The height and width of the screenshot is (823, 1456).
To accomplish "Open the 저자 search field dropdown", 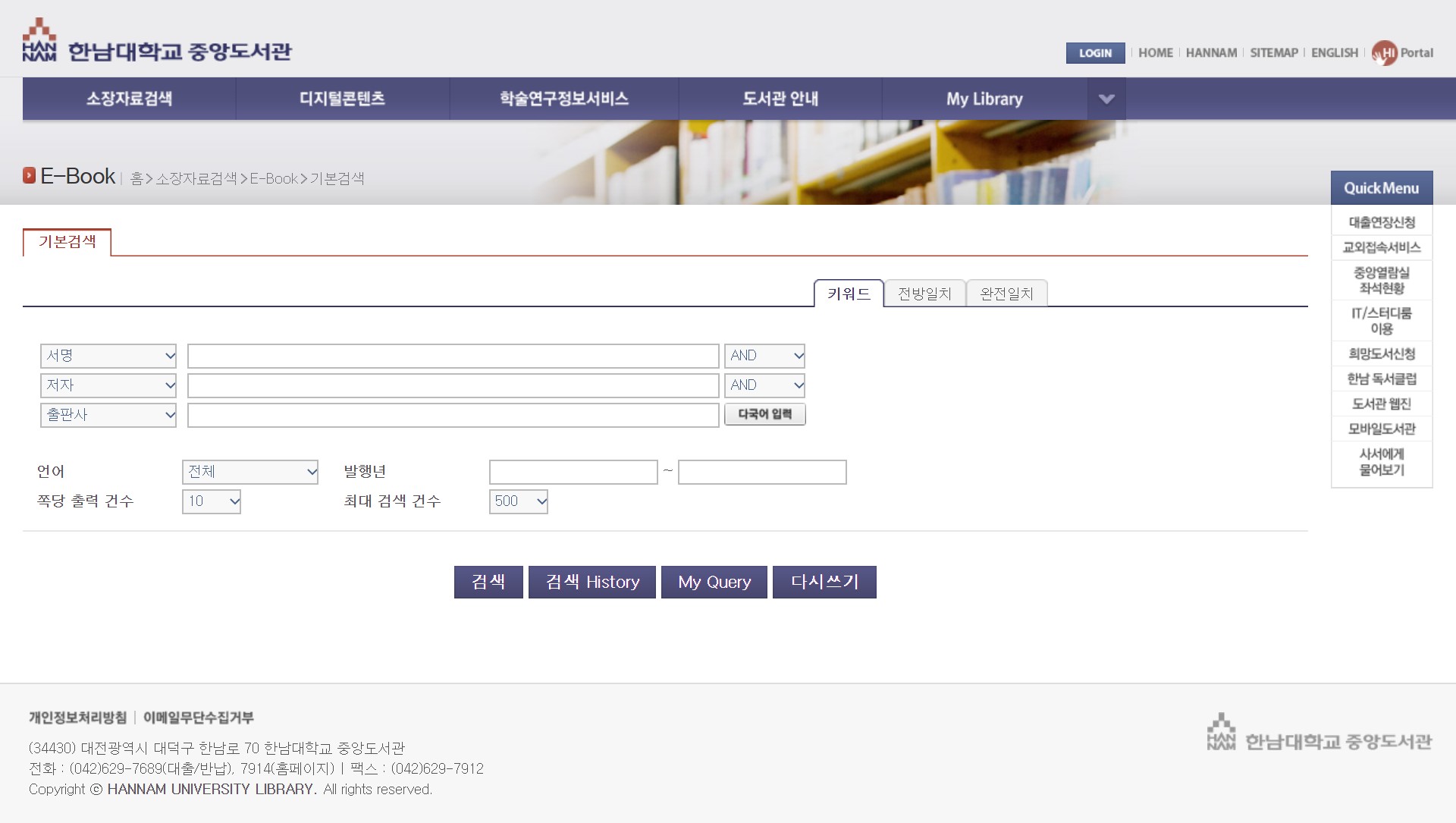I will tap(108, 385).
